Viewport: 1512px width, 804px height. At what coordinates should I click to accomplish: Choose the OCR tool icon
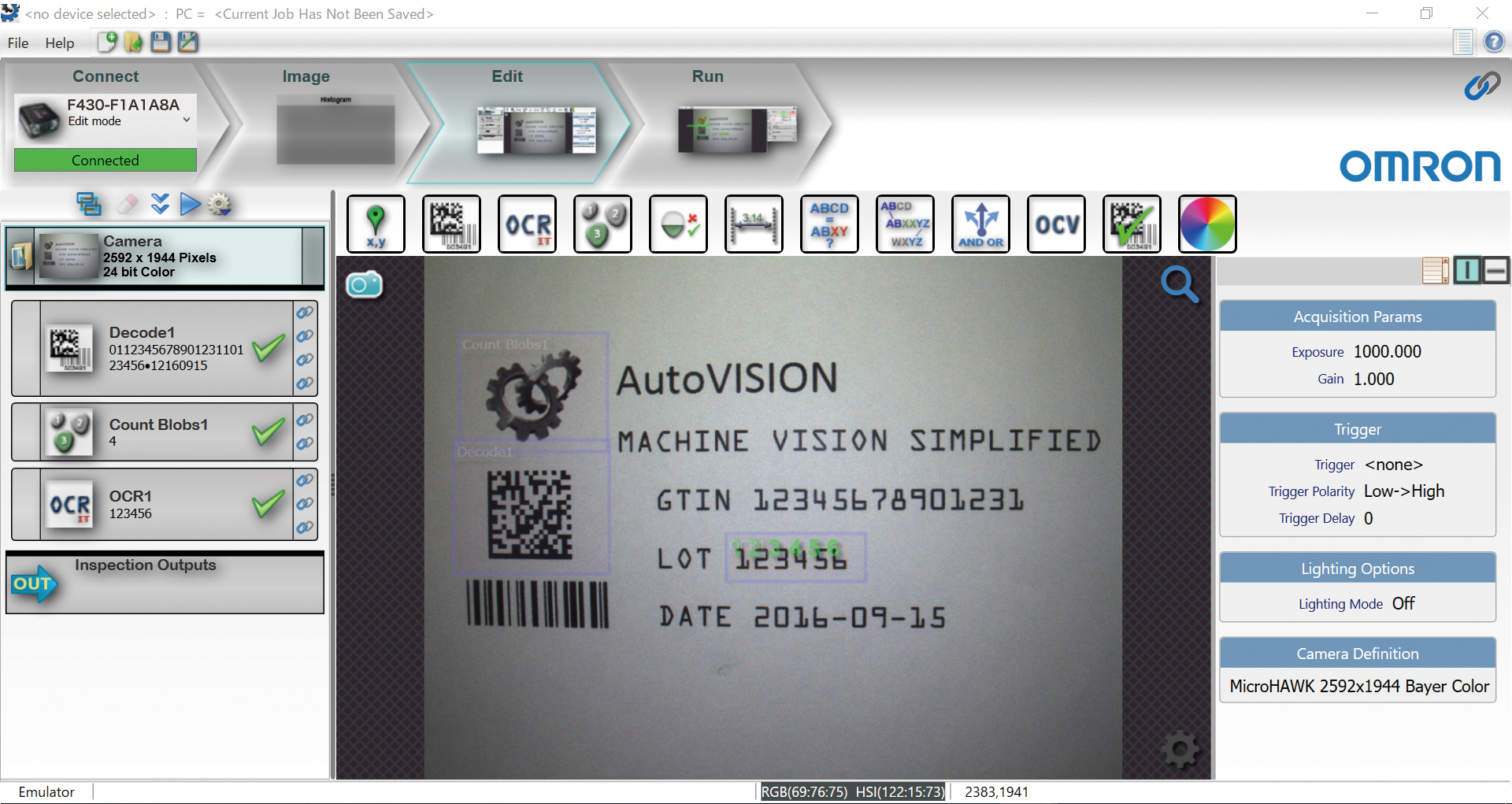(x=527, y=224)
